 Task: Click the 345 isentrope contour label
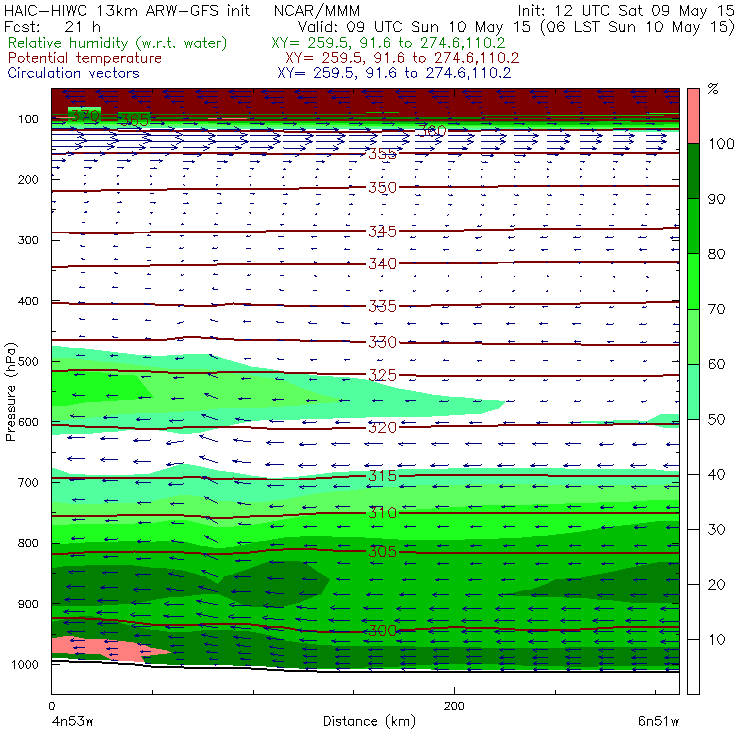coord(382,231)
